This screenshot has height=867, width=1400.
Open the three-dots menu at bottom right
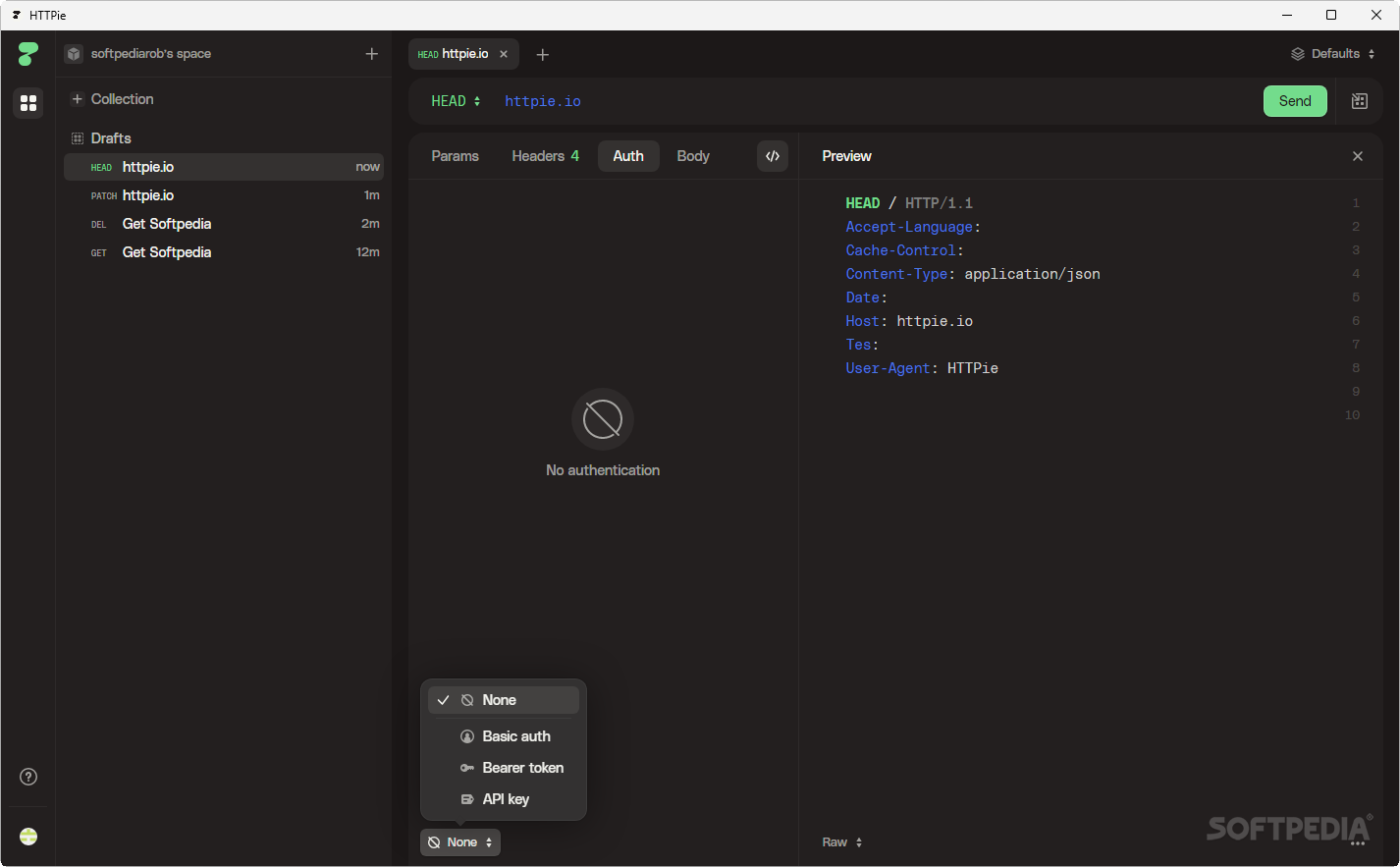click(x=1359, y=842)
